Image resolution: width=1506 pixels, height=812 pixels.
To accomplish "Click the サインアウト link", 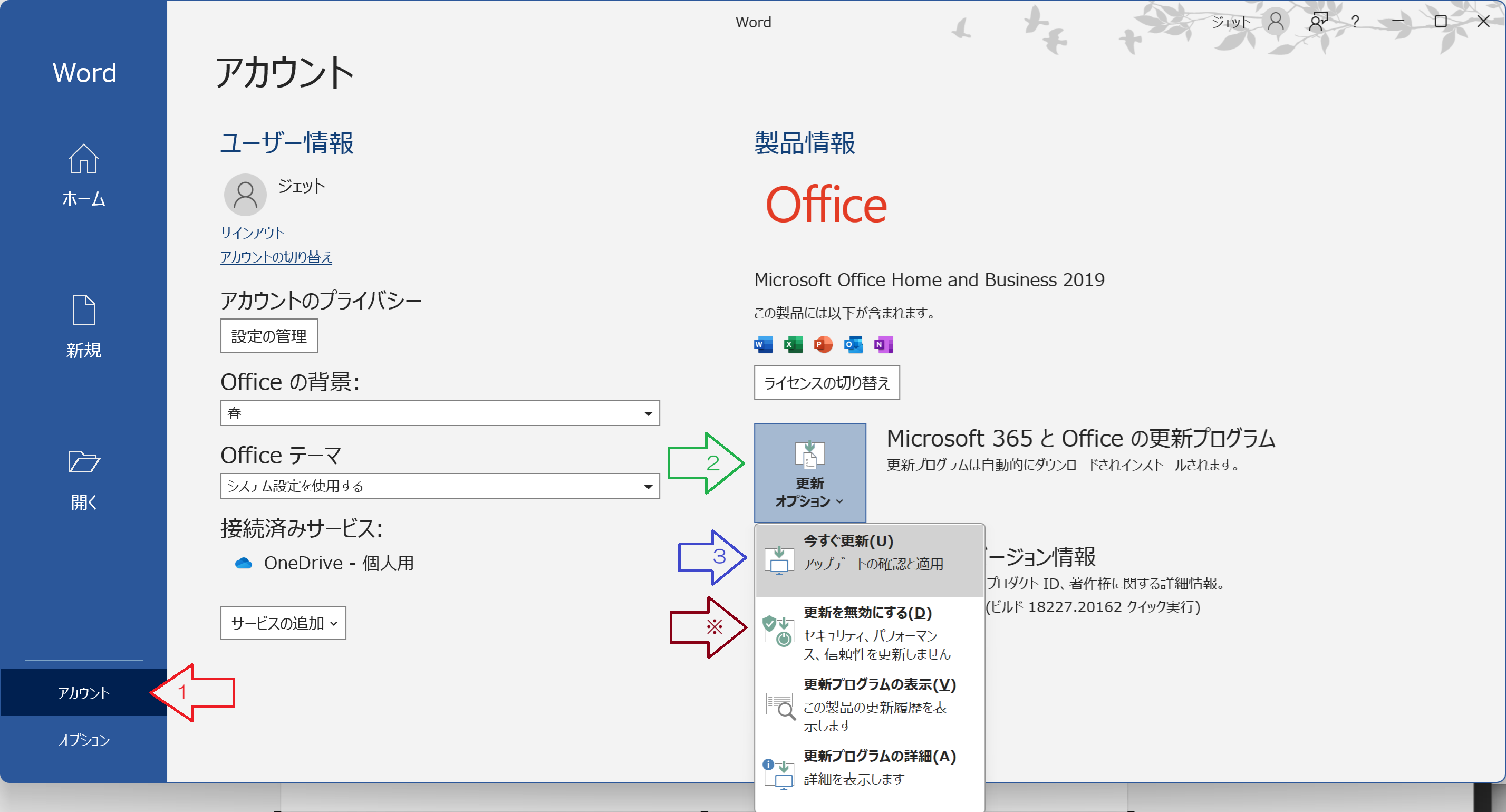I will click(252, 233).
